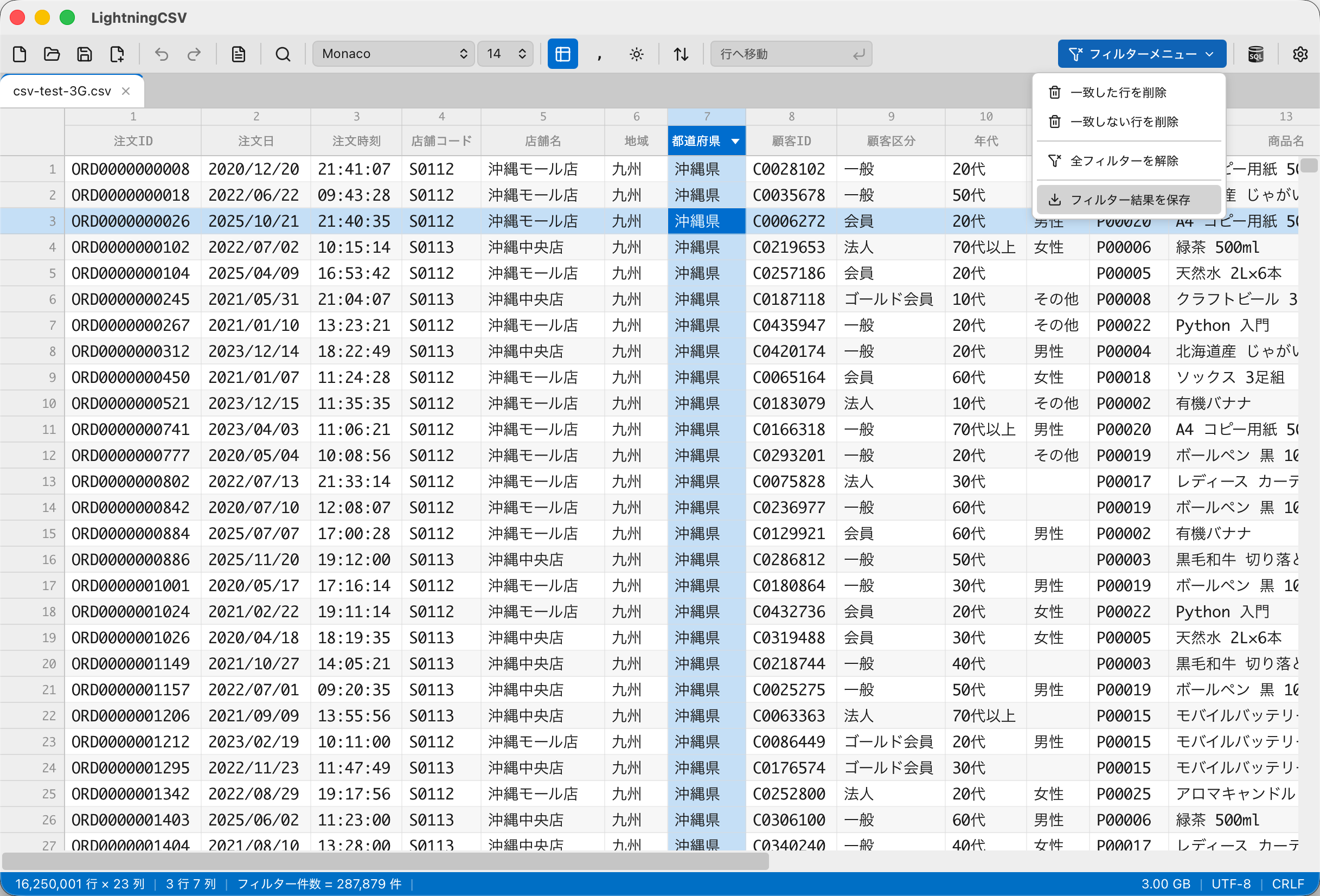Save the file with the floppy disk icon
1320x896 pixels.
pyautogui.click(x=84, y=54)
